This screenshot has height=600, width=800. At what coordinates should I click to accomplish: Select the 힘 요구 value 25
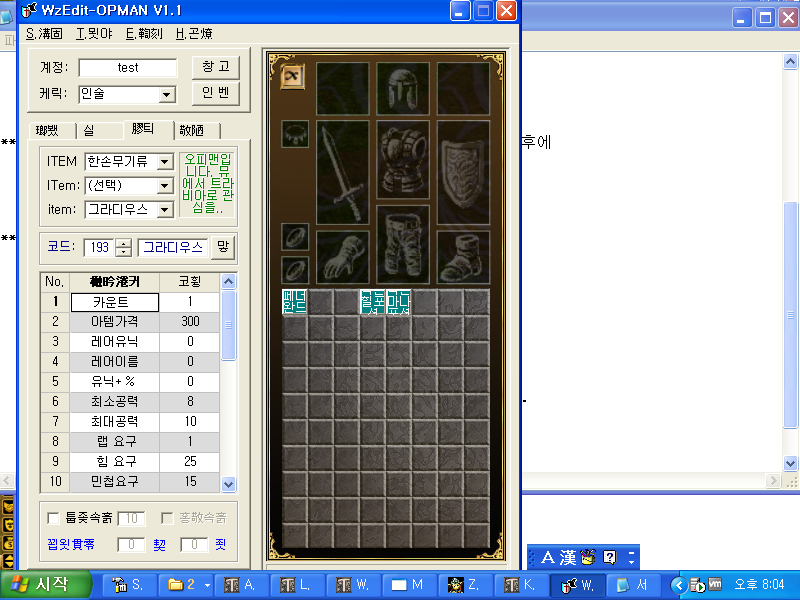pyautogui.click(x=190, y=461)
